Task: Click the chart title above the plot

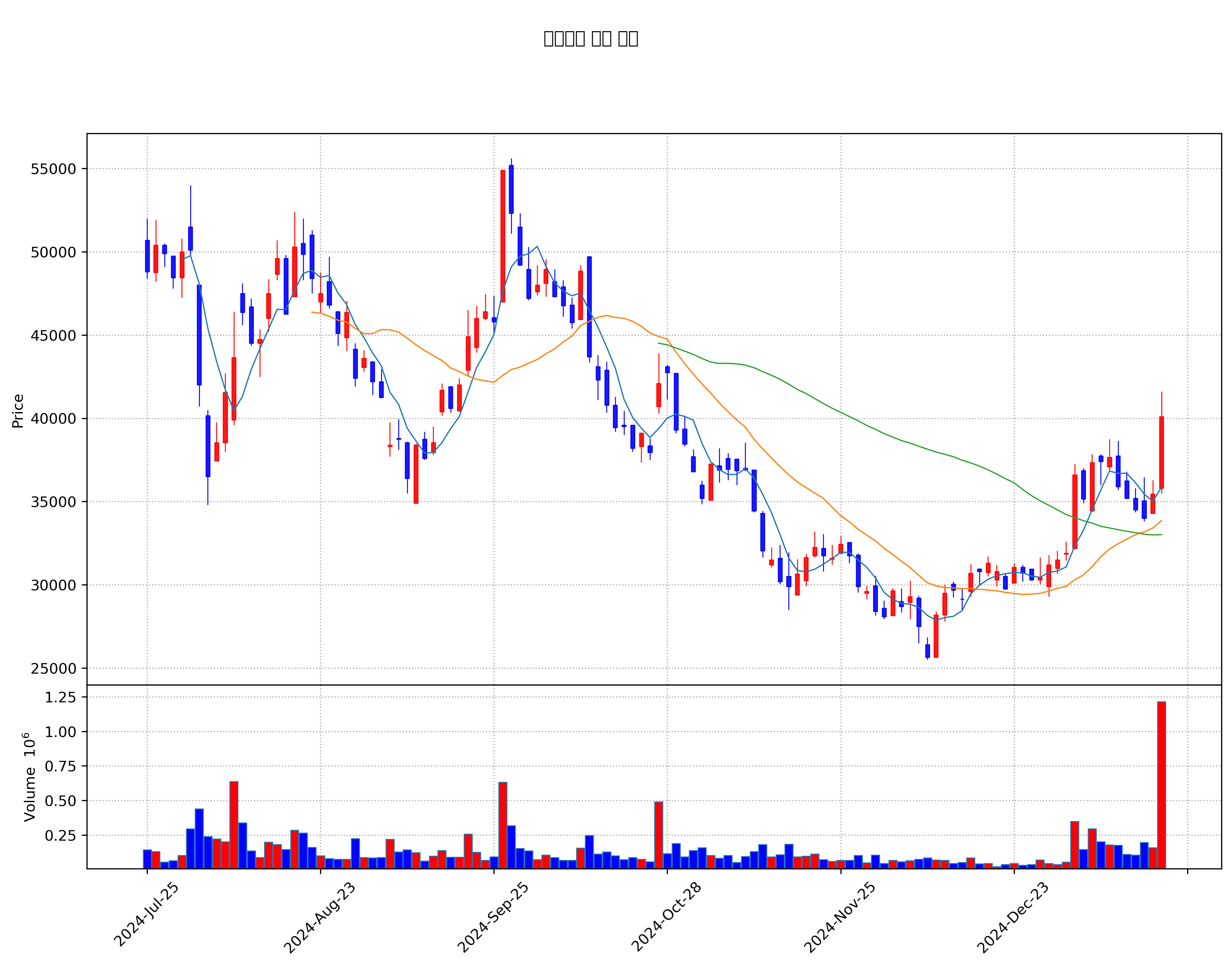Action: click(590, 39)
